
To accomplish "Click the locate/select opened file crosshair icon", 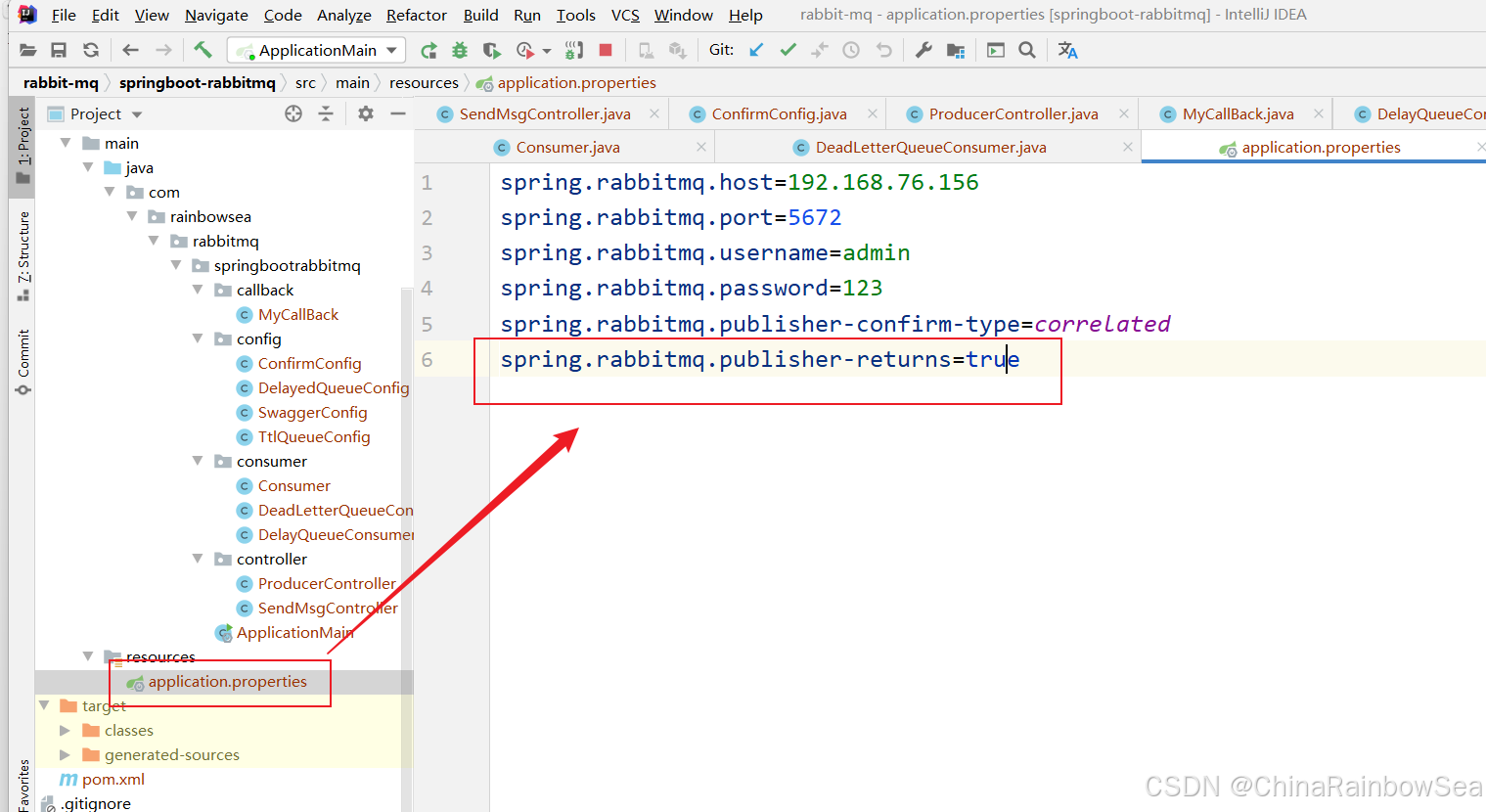I will coord(293,113).
